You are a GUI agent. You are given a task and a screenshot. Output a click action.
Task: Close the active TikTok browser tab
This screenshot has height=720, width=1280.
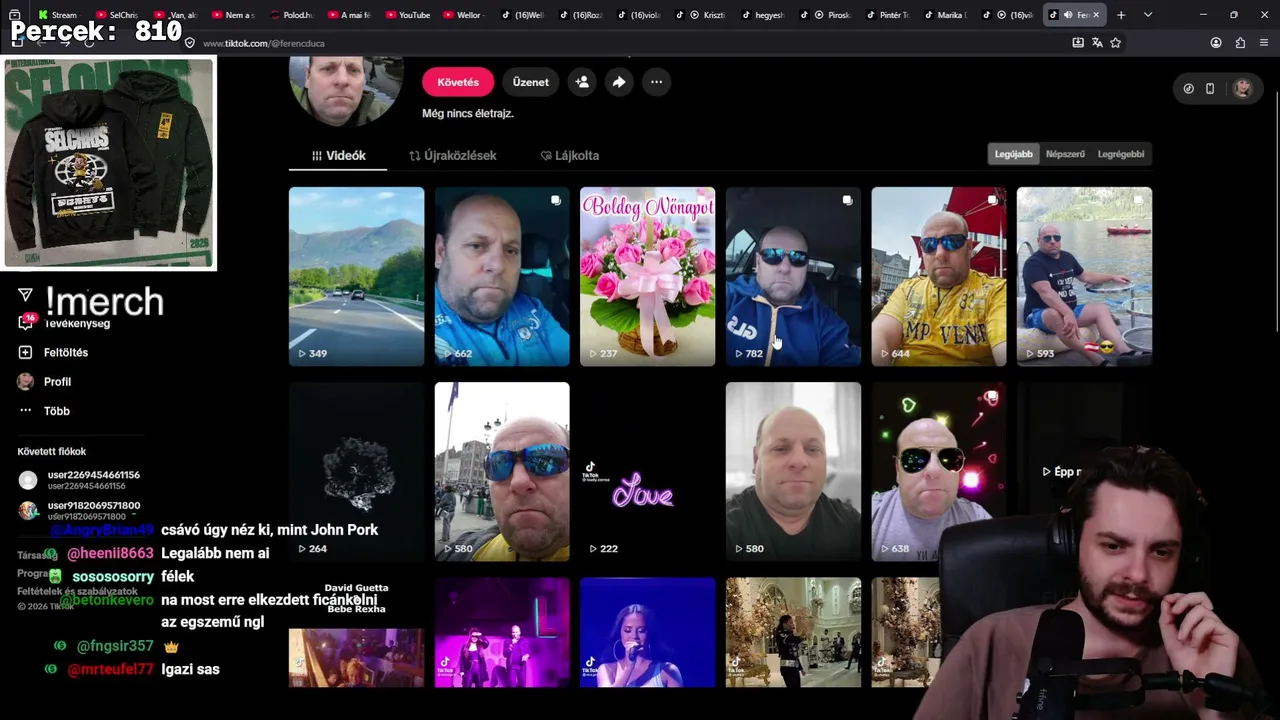point(1096,15)
